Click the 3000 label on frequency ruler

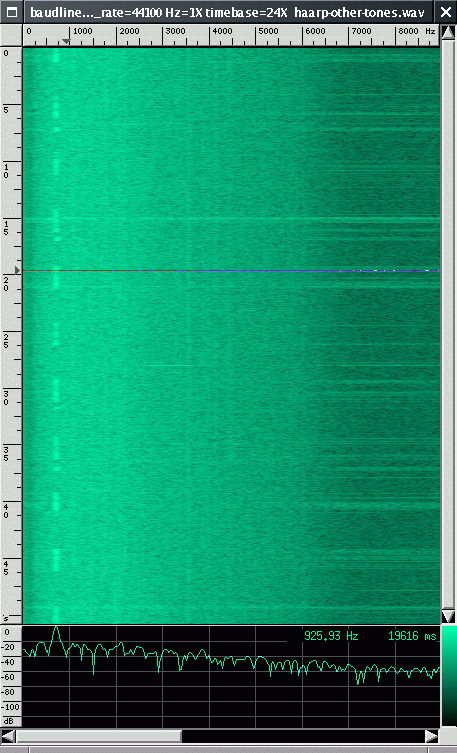[x=176, y=31]
